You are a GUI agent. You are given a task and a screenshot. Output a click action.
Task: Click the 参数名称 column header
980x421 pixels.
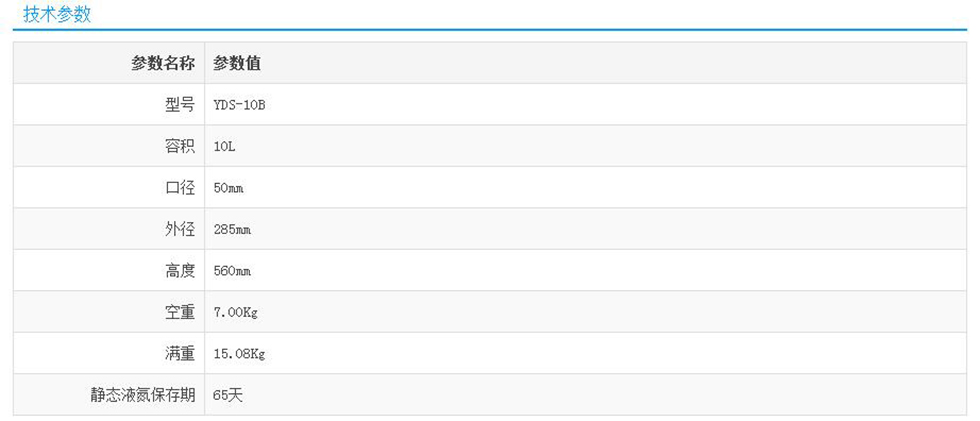(x=162, y=63)
